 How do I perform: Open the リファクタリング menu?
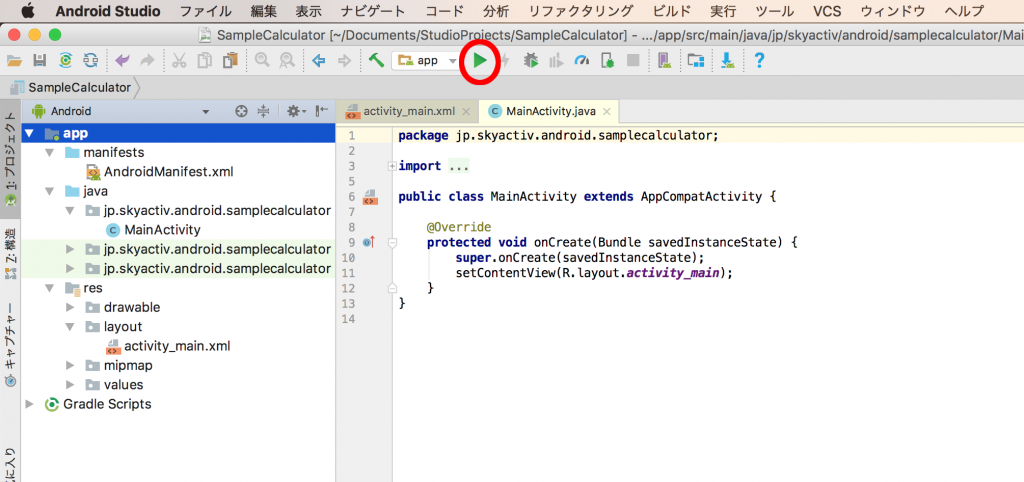(x=581, y=11)
